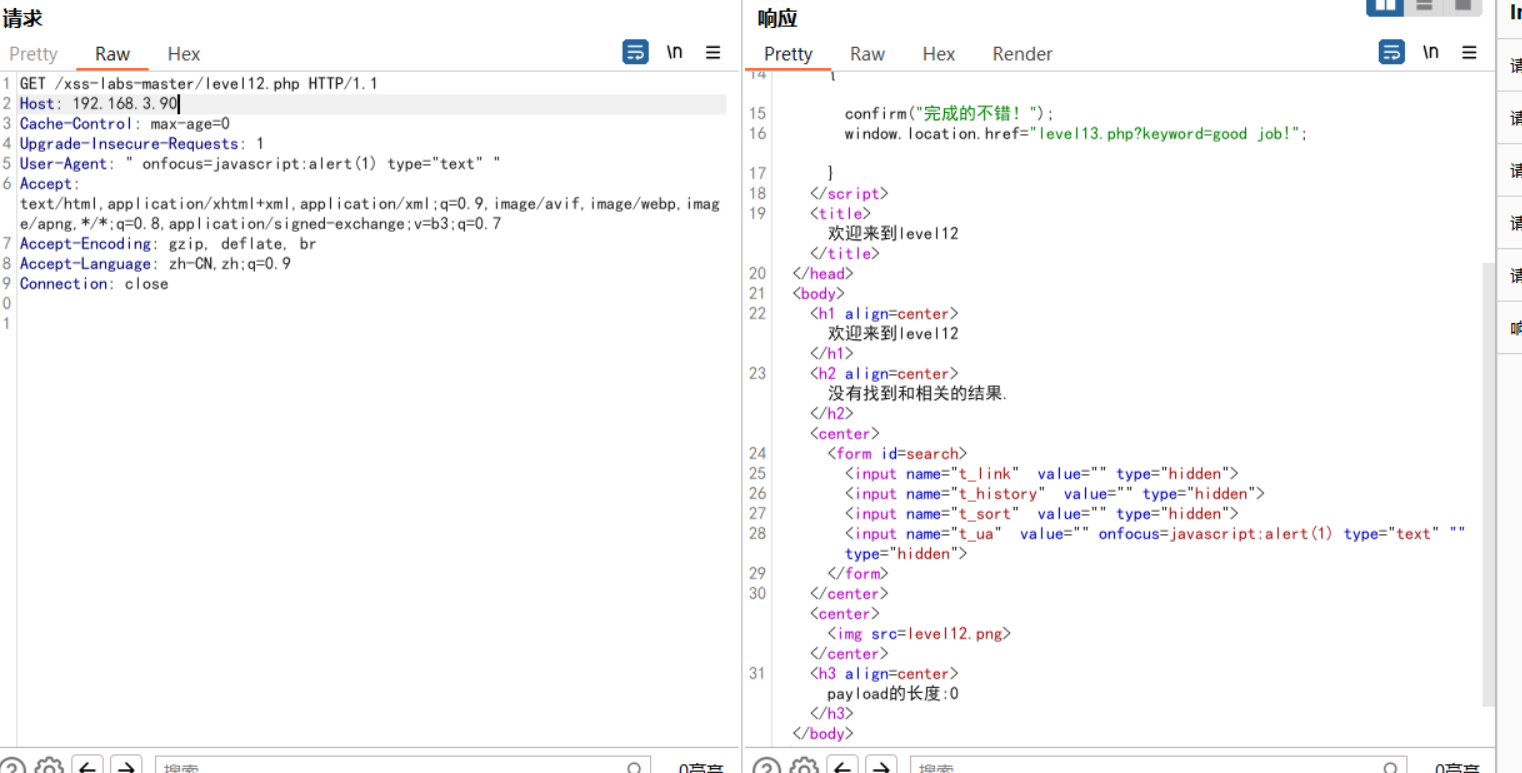Viewport: 1522px width, 773px height.
Task: Switch request view to Pretty tab
Action: point(33,54)
